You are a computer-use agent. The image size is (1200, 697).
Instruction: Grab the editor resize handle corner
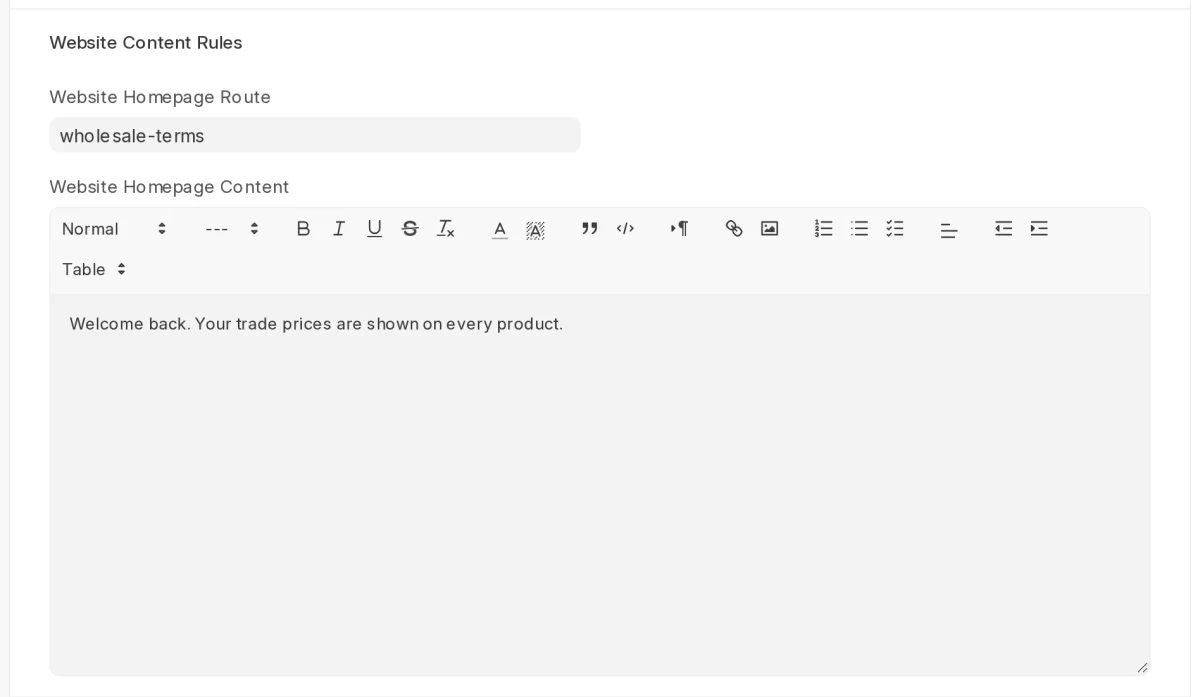click(x=1142, y=667)
